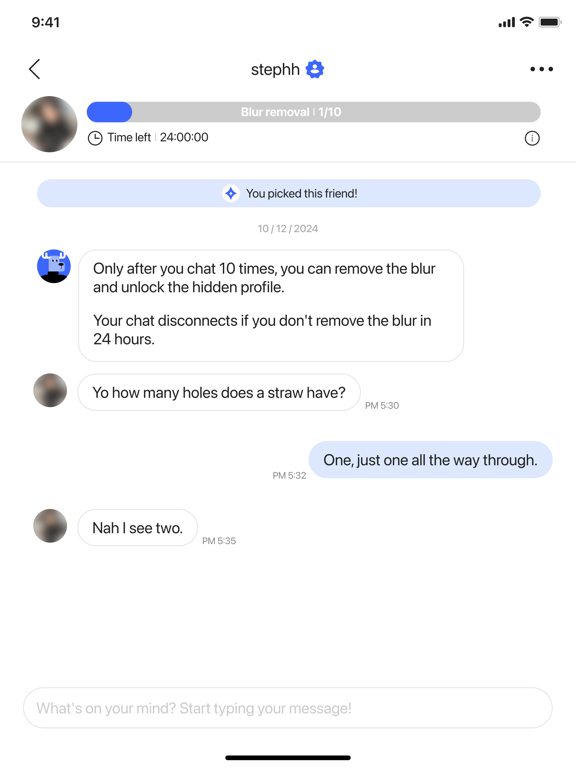Select the 'Yo how many holes' message bubble
Image resolution: width=576 pixels, height=768 pixels.
(x=219, y=392)
